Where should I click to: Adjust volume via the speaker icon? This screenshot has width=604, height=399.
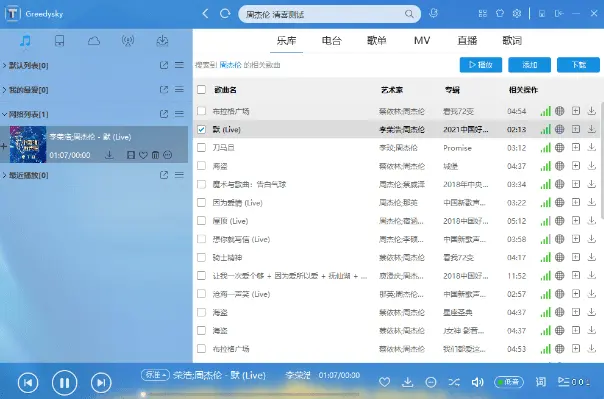tap(477, 382)
